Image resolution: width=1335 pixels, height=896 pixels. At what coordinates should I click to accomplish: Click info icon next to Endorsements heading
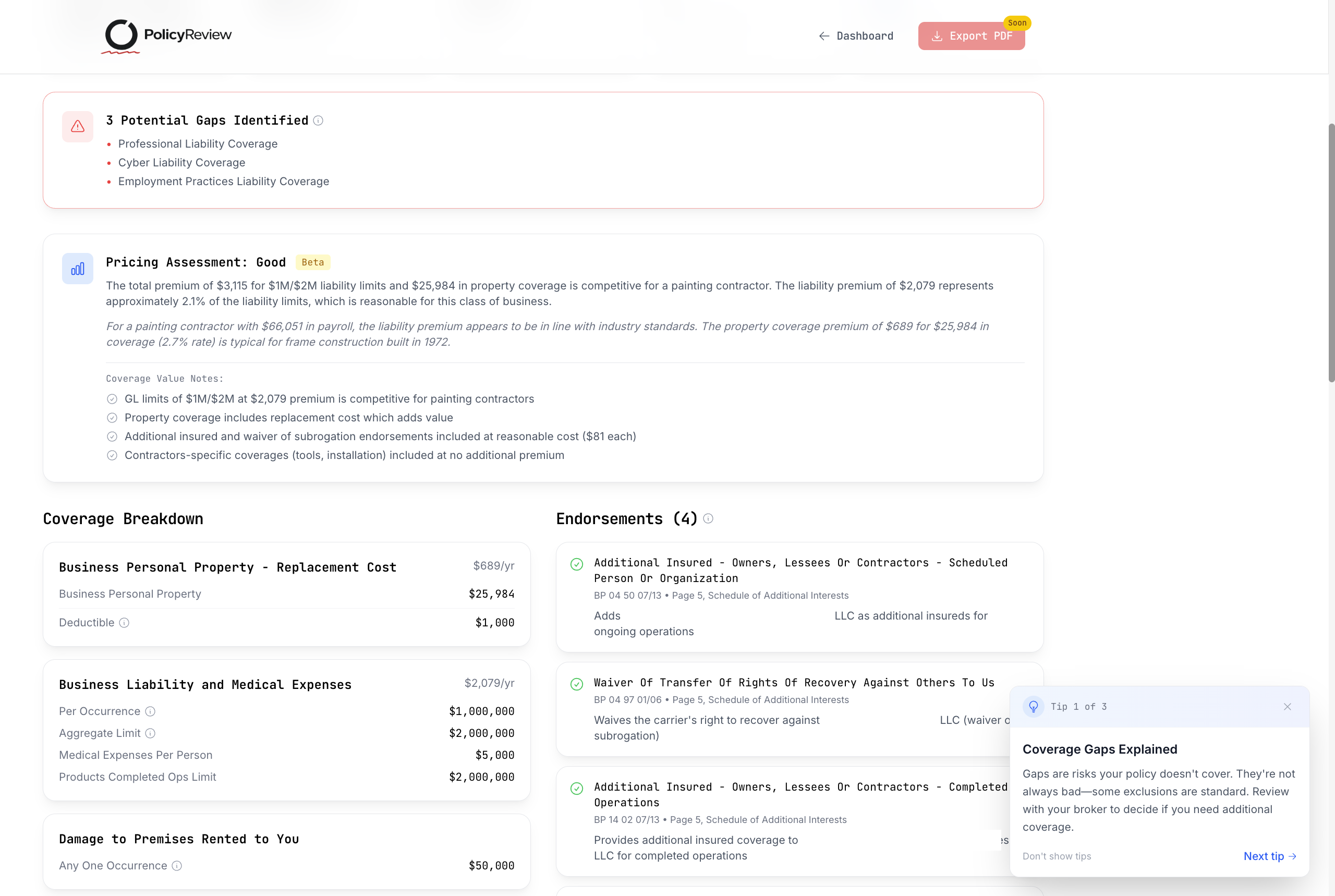(x=708, y=519)
